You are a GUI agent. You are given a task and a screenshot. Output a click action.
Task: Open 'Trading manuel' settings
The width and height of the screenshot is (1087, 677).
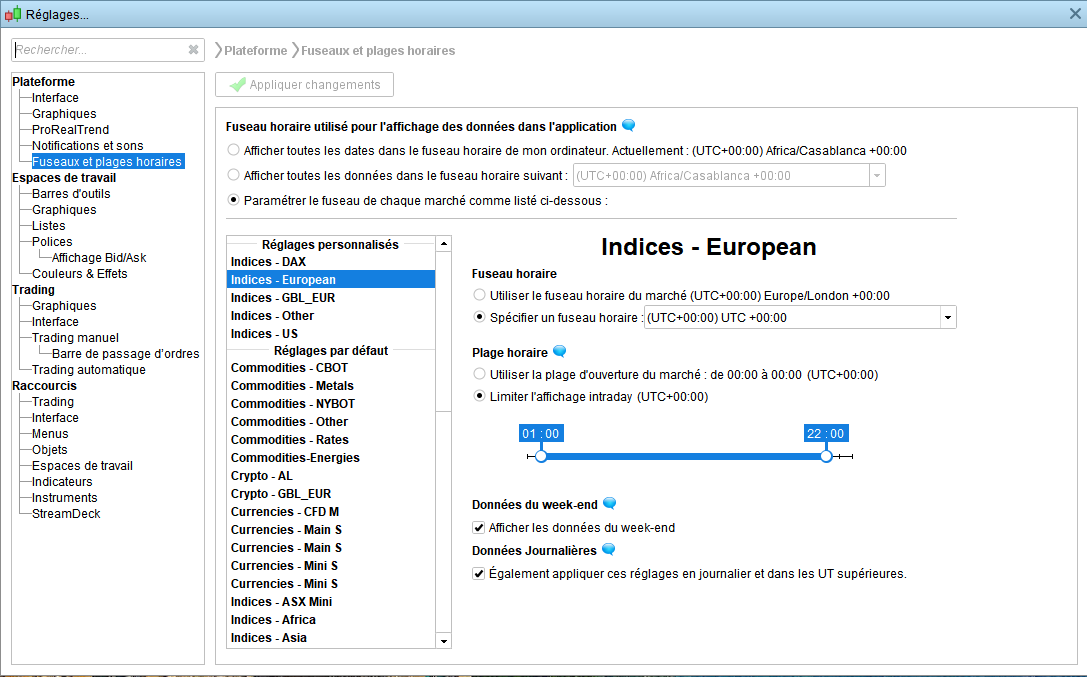point(75,337)
